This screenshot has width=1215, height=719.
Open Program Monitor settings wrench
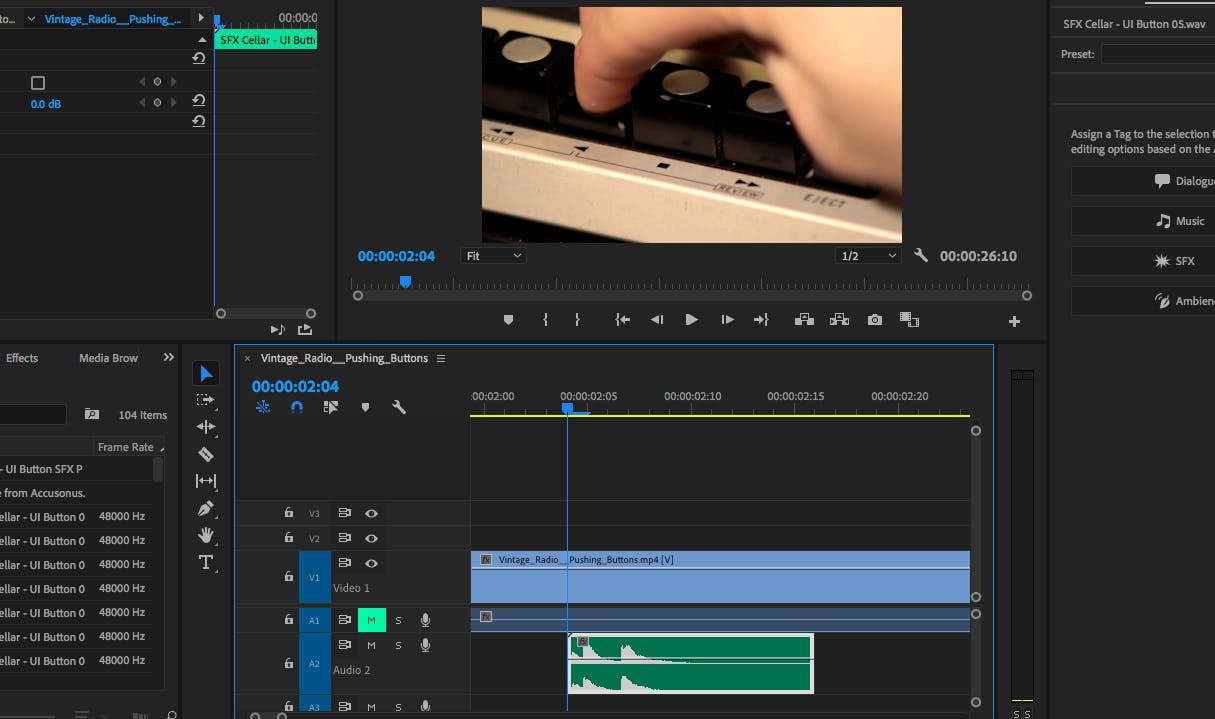921,256
